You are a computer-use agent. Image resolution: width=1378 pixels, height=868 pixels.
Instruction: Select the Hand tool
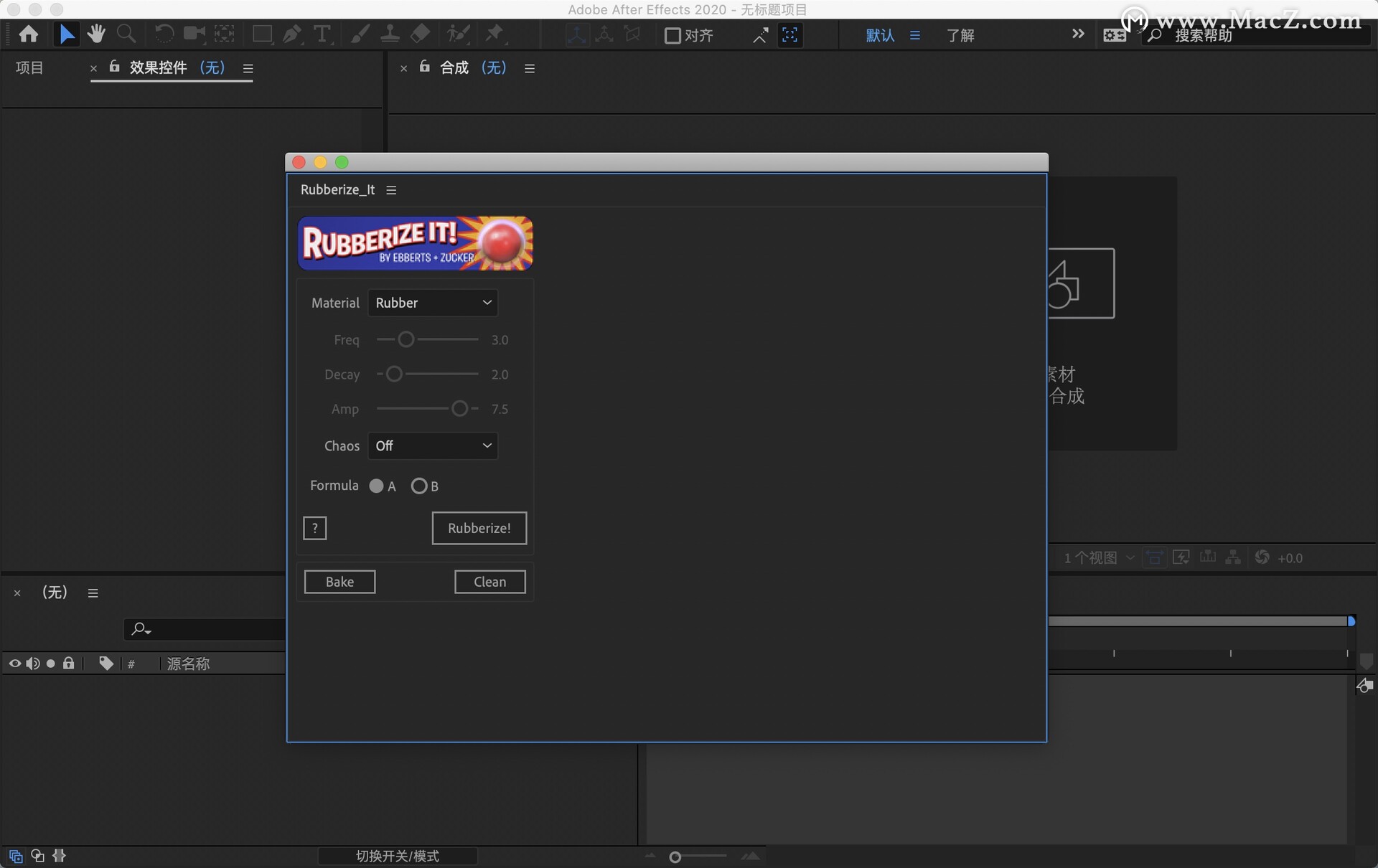95,34
